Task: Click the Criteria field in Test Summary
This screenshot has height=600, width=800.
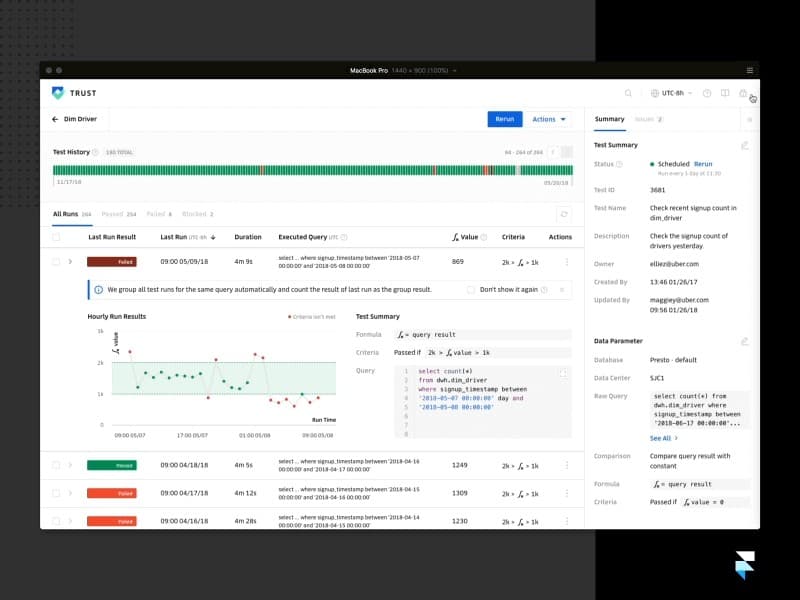Action: 483,353
